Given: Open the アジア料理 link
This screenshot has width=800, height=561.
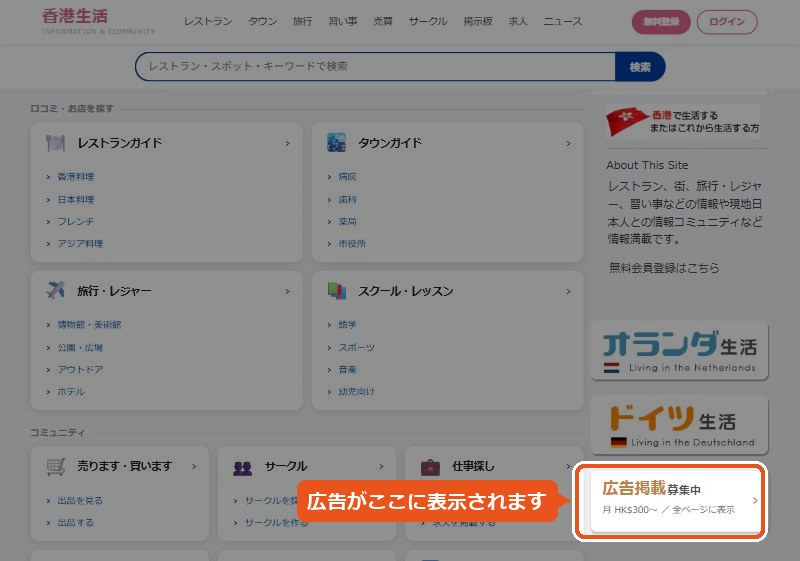Looking at the screenshot, I should point(80,243).
